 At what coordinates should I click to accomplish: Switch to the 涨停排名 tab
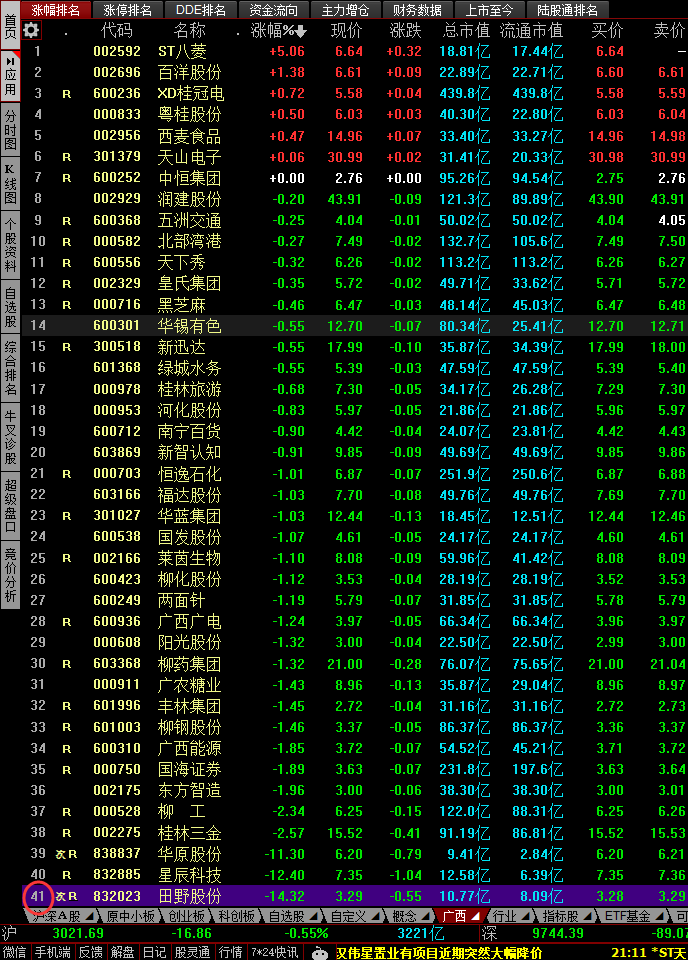point(127,10)
